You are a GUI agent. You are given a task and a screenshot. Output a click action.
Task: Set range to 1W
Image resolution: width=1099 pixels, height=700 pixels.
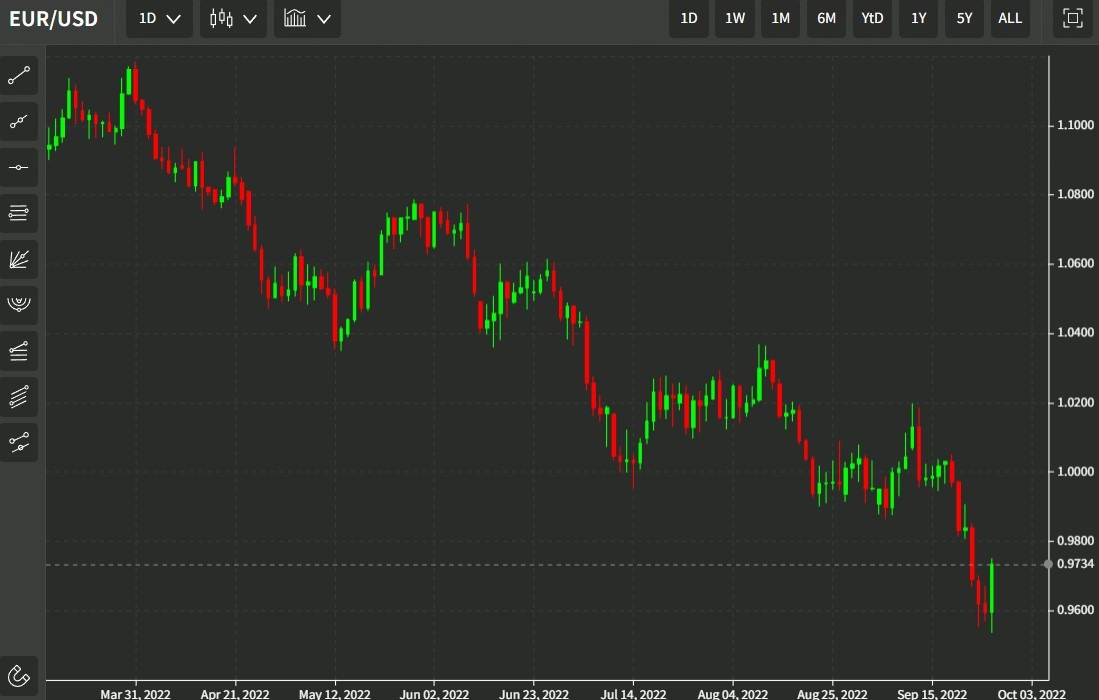(735, 18)
